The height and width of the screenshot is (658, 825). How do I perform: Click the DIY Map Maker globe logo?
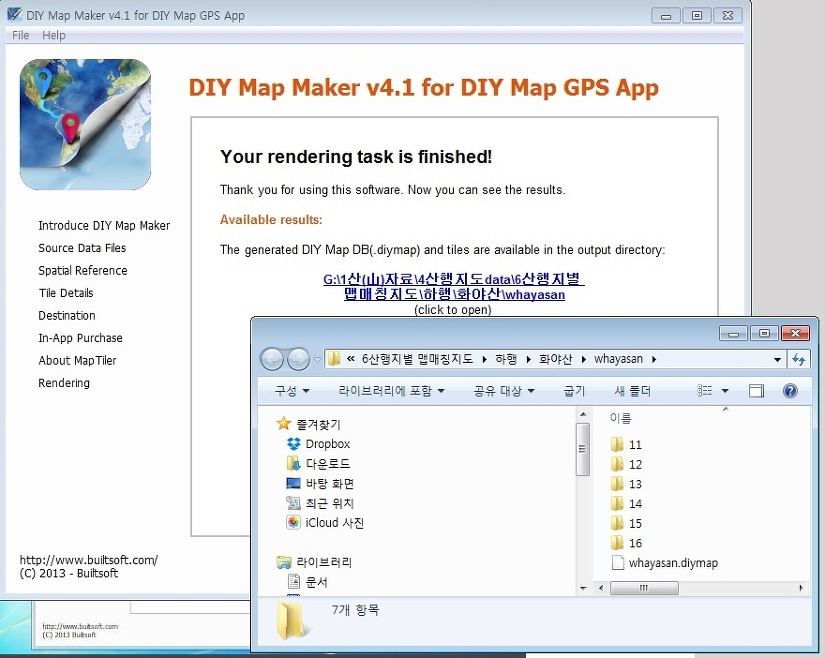coord(85,124)
